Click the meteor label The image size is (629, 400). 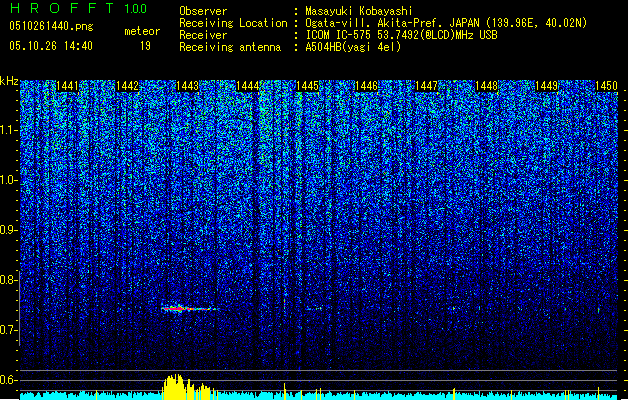142,31
